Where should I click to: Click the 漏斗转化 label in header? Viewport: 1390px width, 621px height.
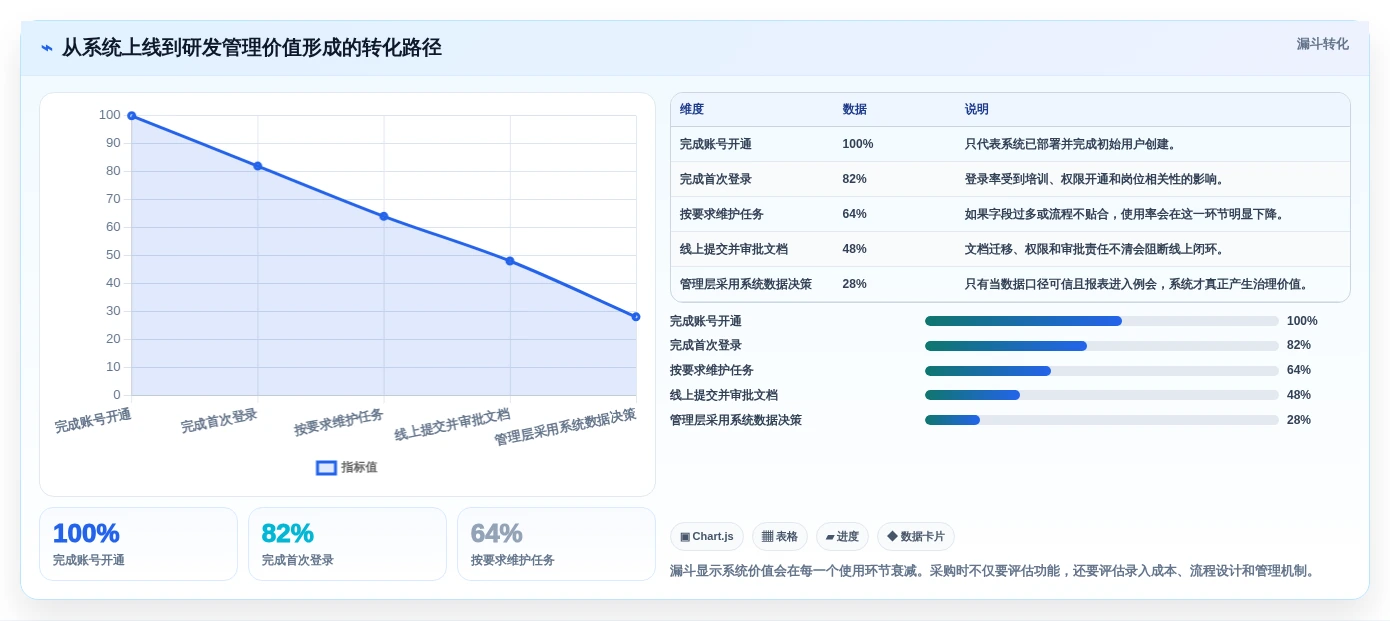tap(1322, 44)
